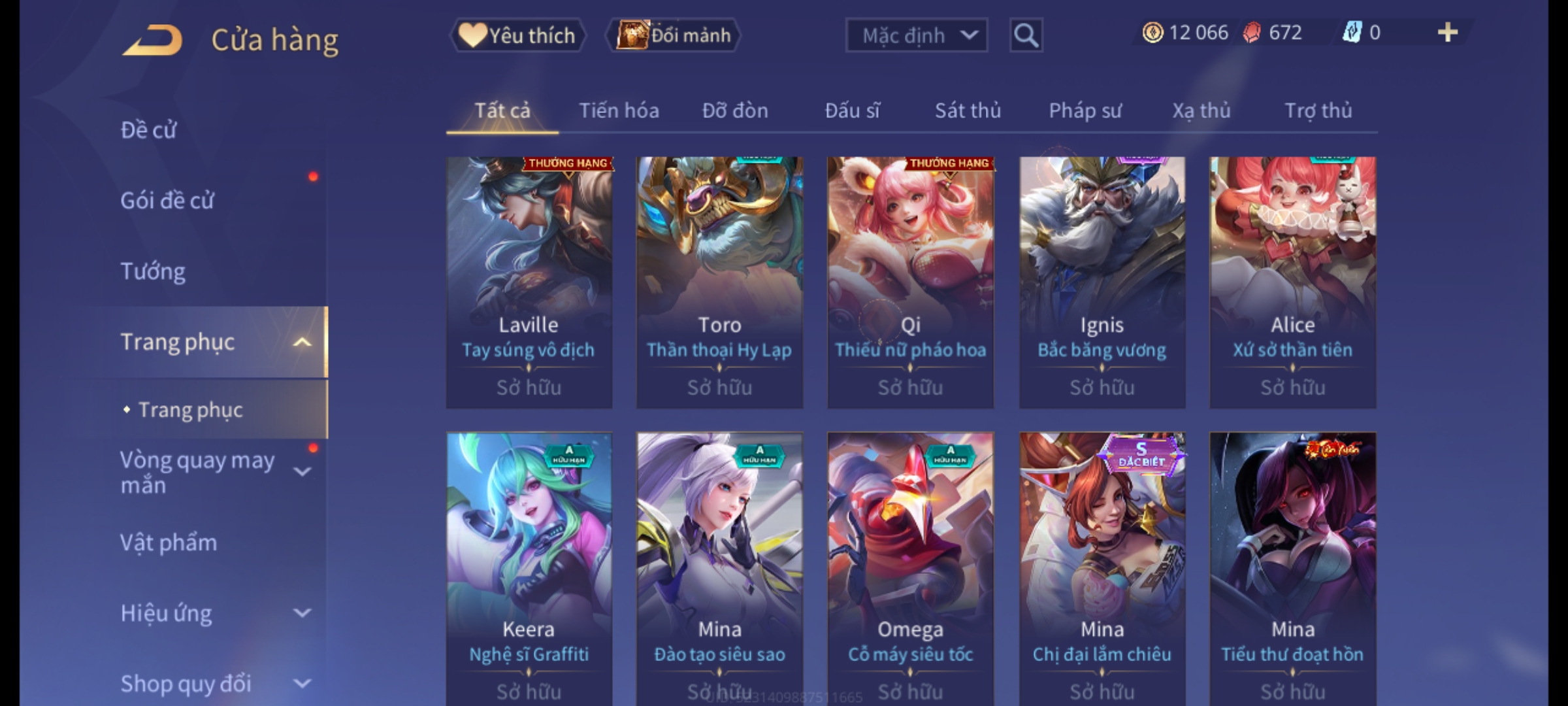The image size is (1568, 706).
Task: Open the search magnifier icon
Action: (1026, 35)
